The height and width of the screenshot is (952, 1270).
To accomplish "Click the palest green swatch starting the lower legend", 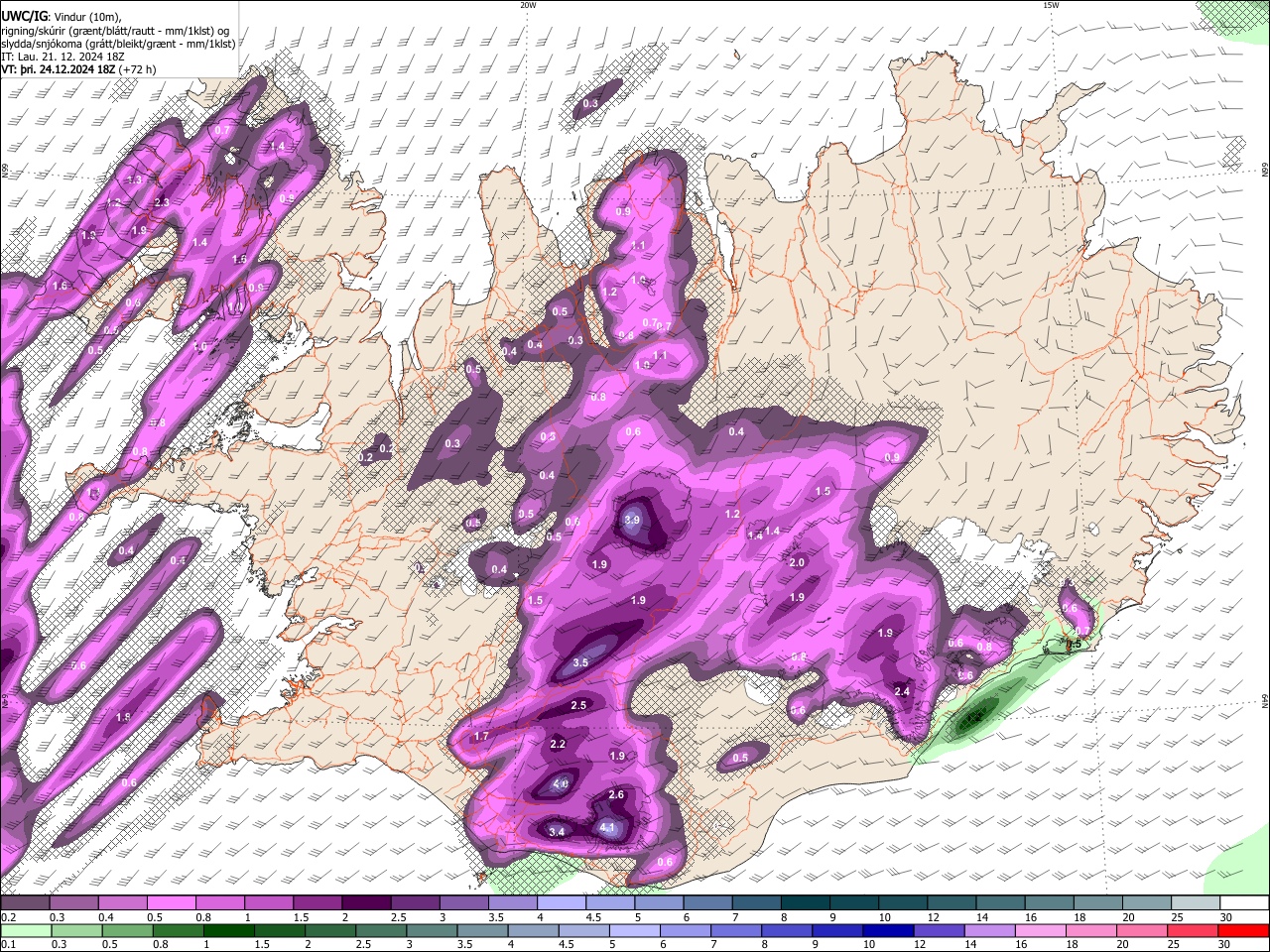I will tap(26, 931).
